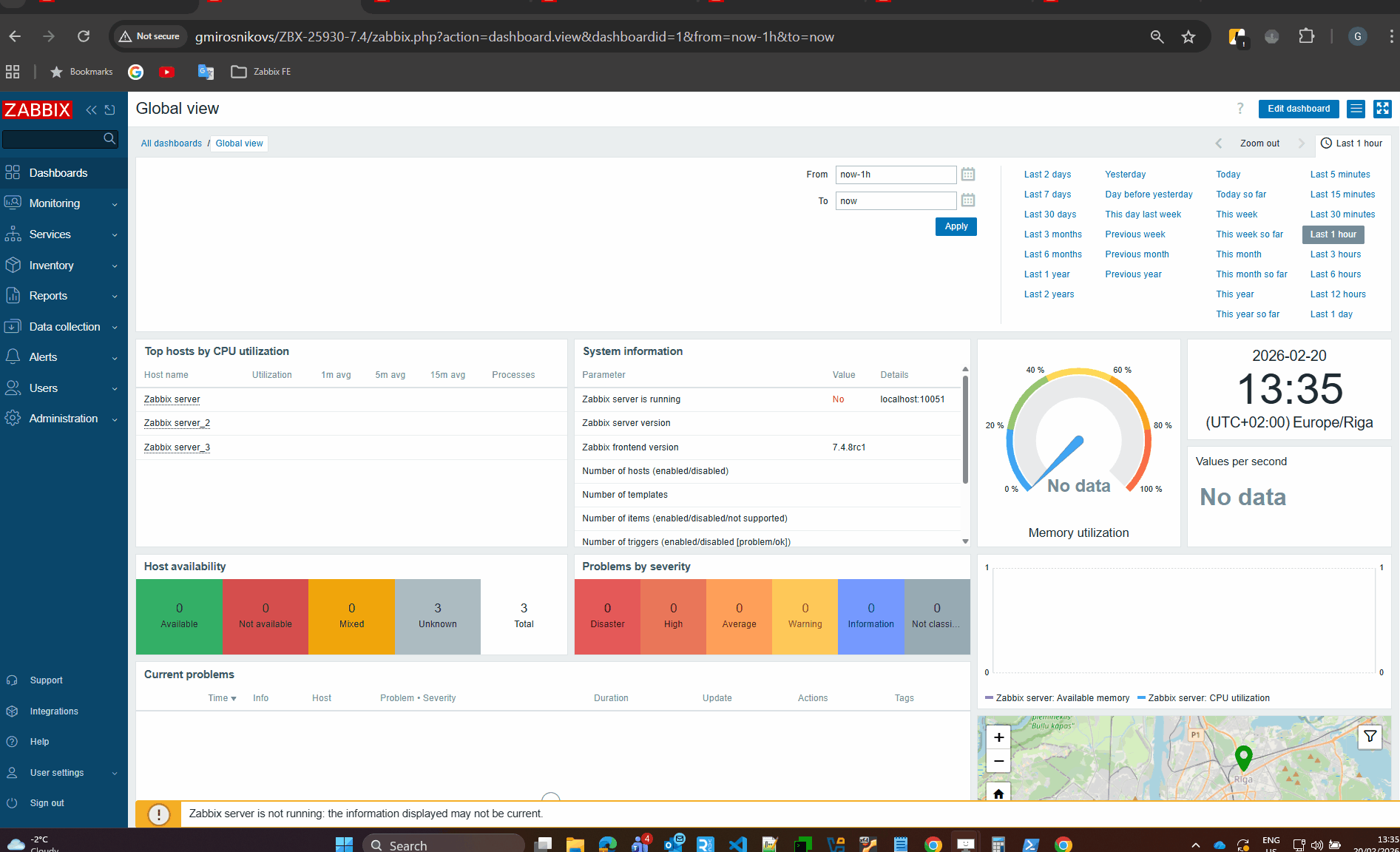
Task: Click the green Available hosts block
Action: pyautogui.click(x=179, y=616)
